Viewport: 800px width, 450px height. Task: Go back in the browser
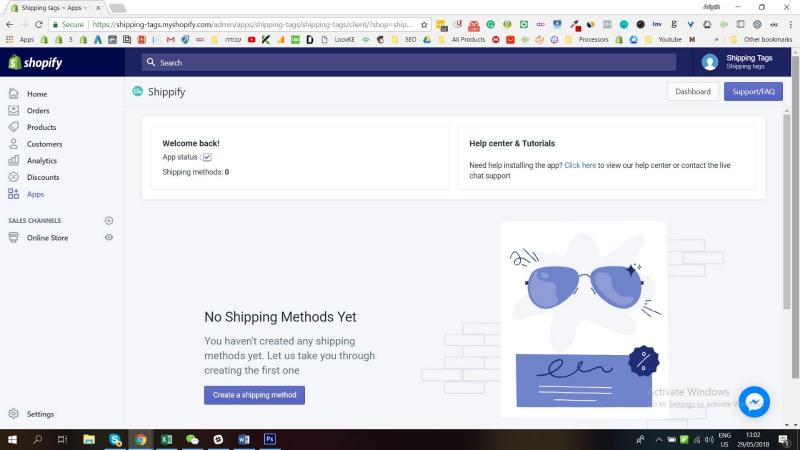pos(10,24)
